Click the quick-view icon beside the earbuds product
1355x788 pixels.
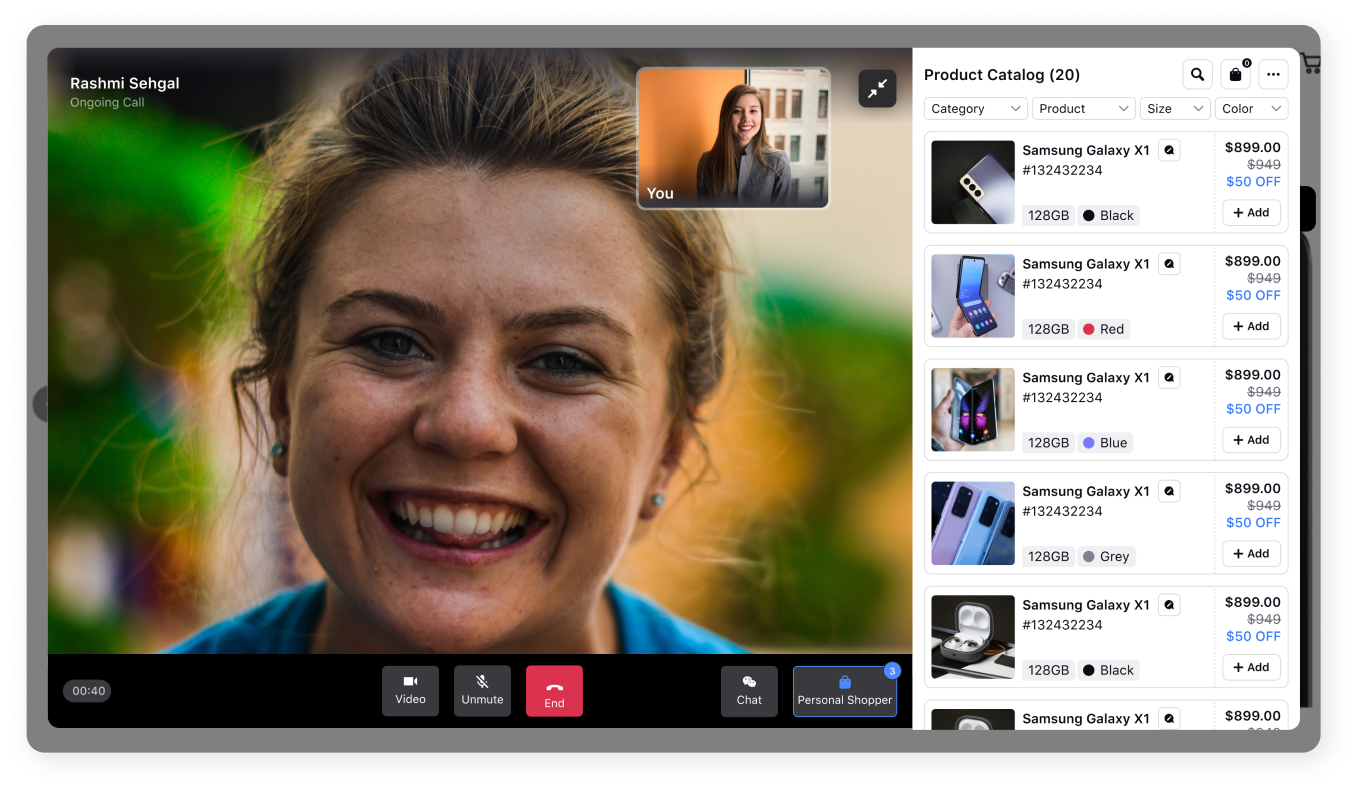tap(1169, 605)
